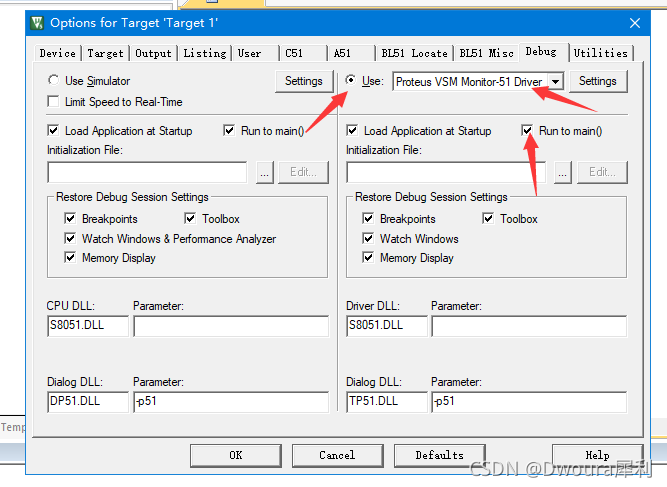Switch to the Utilities tab
The height and width of the screenshot is (487, 667).
click(600, 54)
